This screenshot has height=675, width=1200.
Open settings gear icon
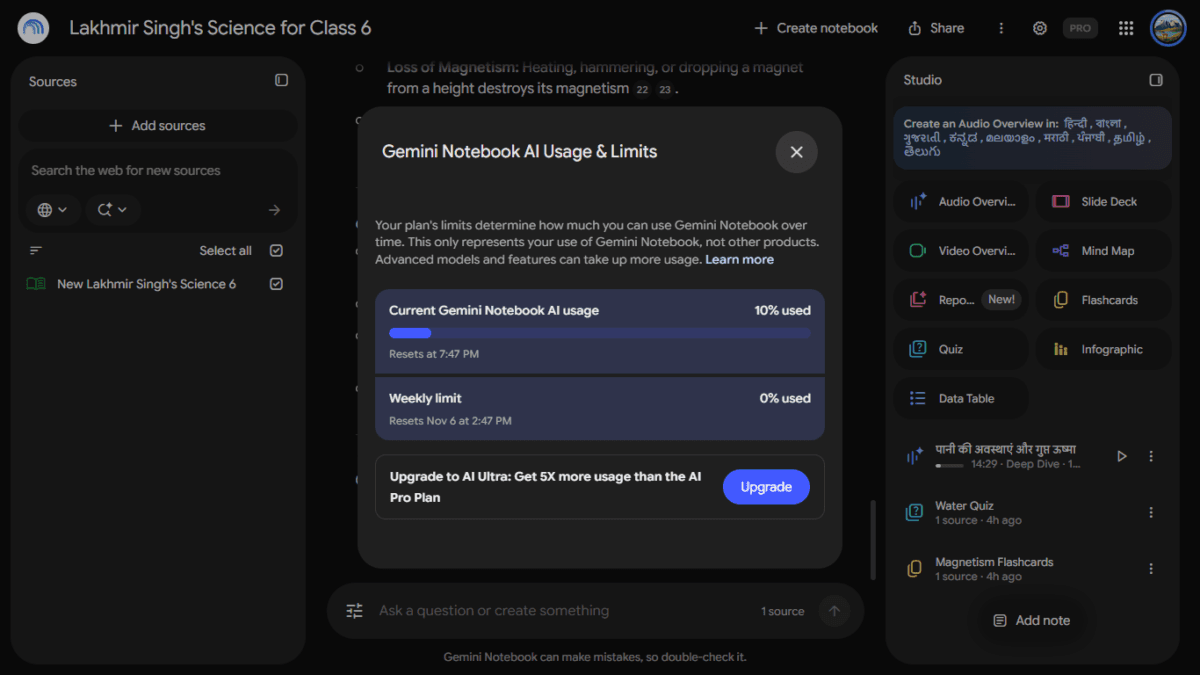(1040, 28)
